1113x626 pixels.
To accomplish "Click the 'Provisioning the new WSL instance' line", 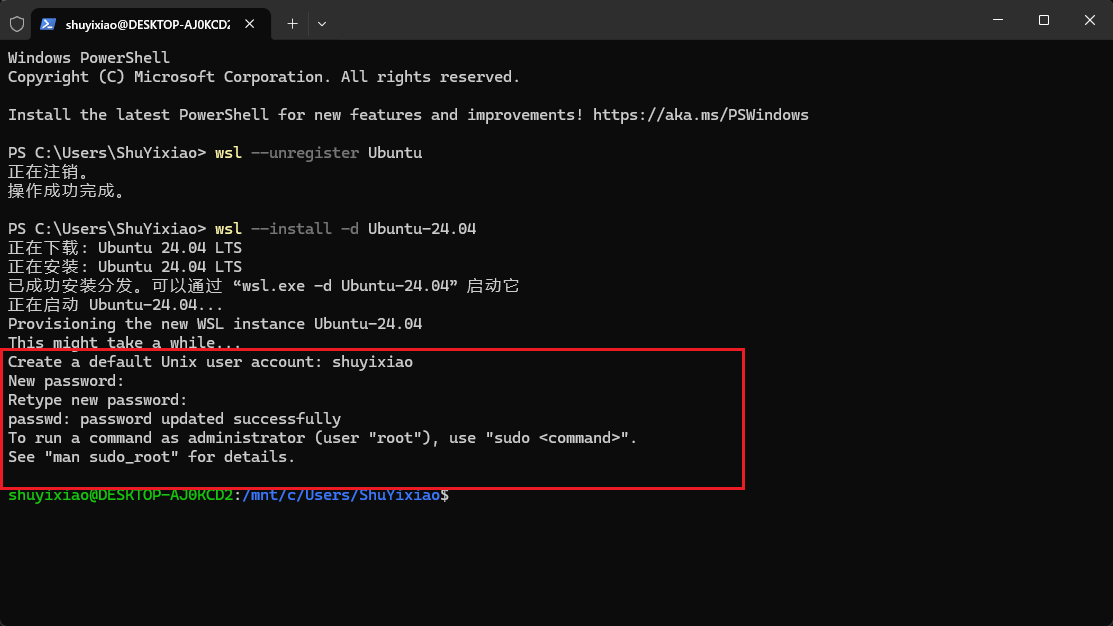I will point(215,324).
